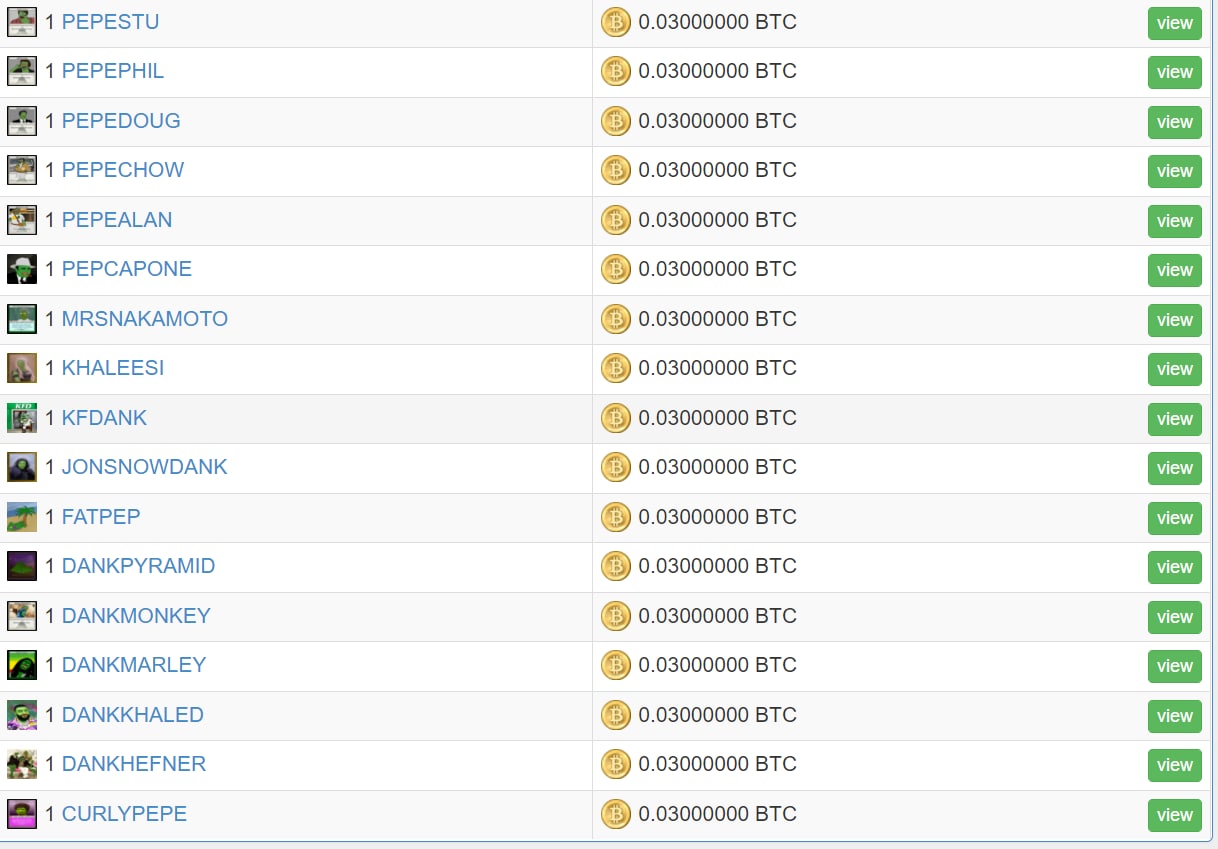This screenshot has height=849, width=1218.
Task: Open the DANKPYRAMID asset link
Action: pos(138,566)
